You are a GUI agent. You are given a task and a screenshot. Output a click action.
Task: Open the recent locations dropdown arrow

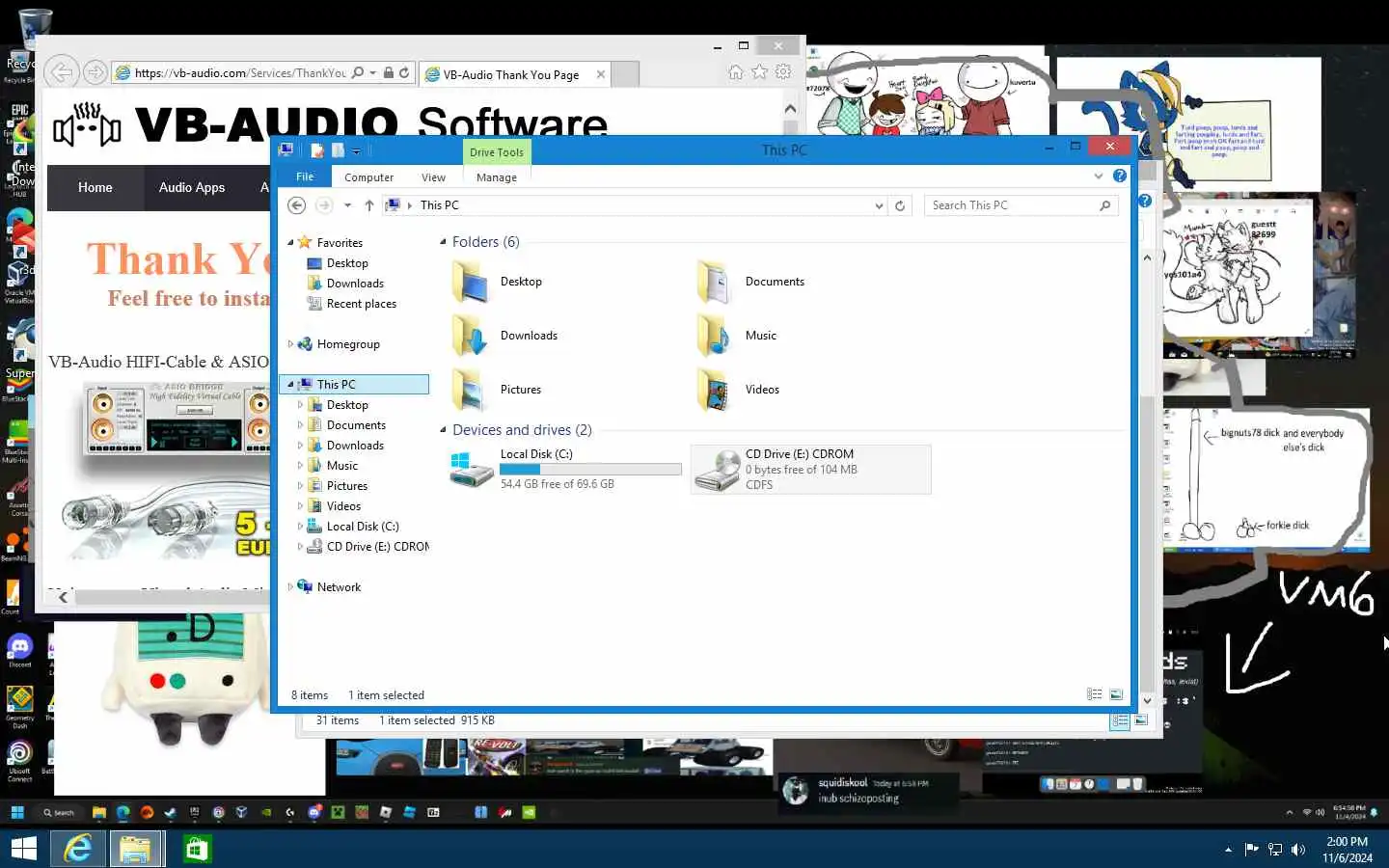coord(347,205)
